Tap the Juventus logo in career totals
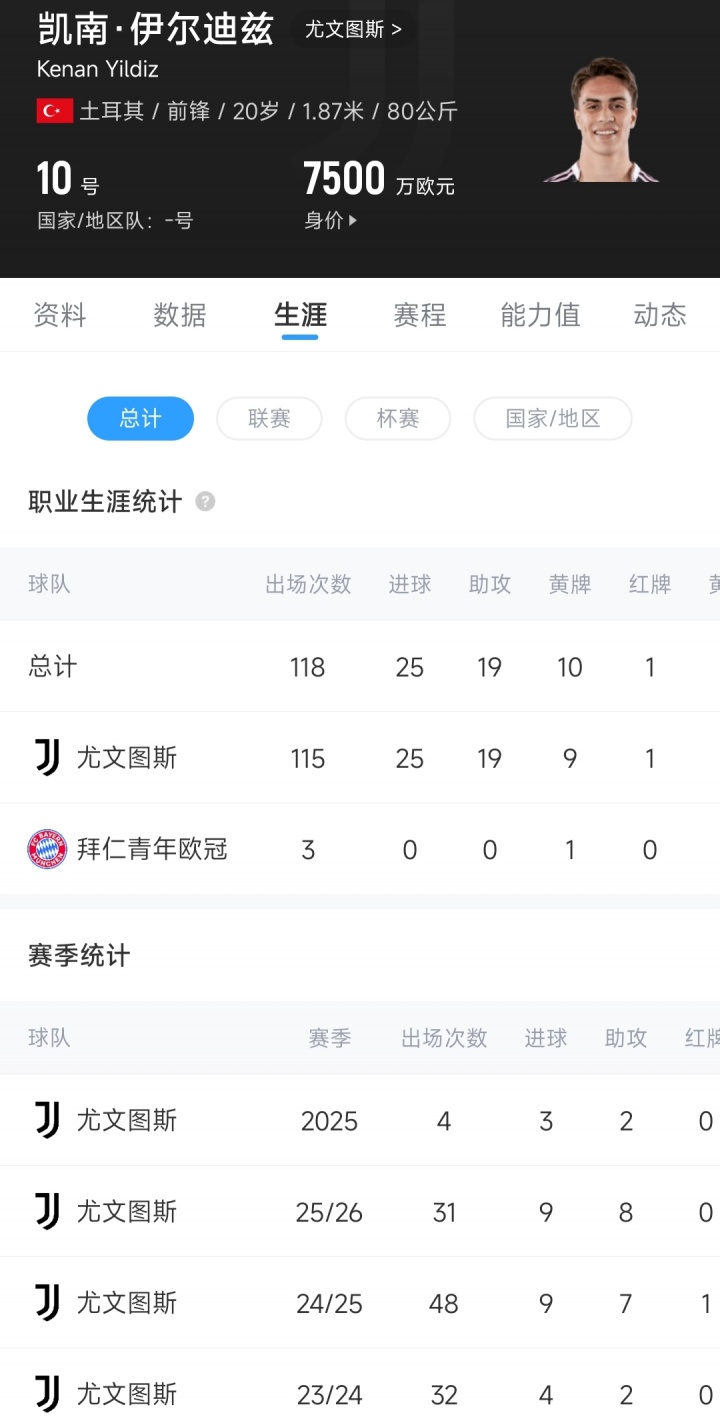This screenshot has height=1425, width=720. tap(47, 758)
